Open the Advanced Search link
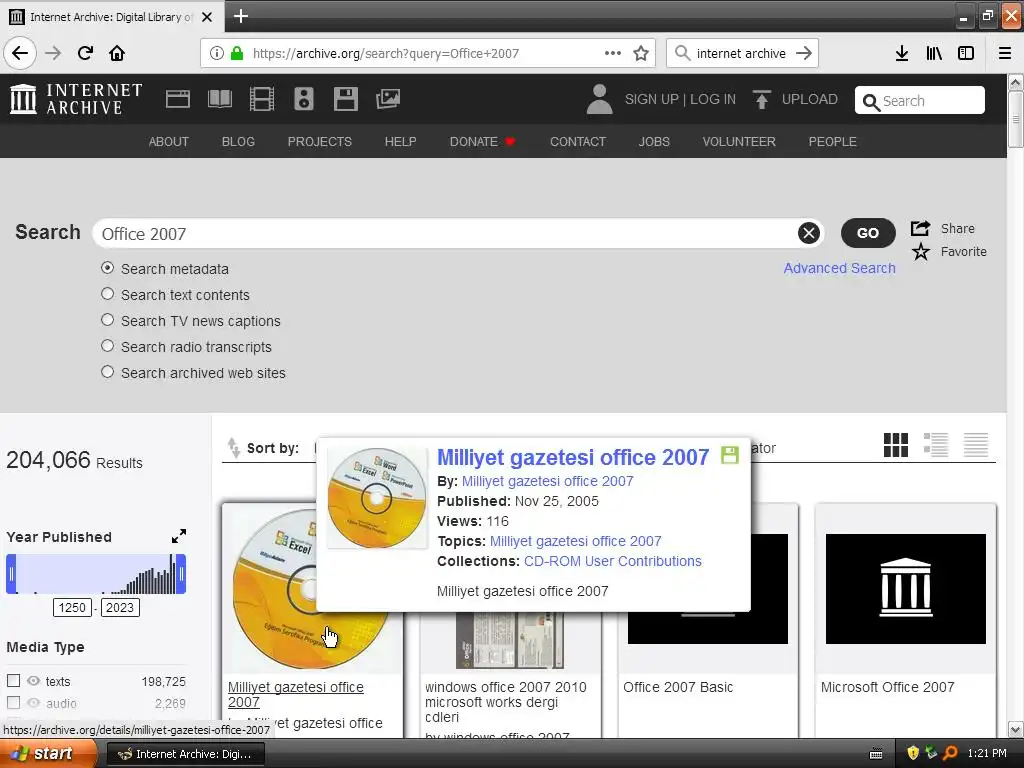 click(839, 268)
